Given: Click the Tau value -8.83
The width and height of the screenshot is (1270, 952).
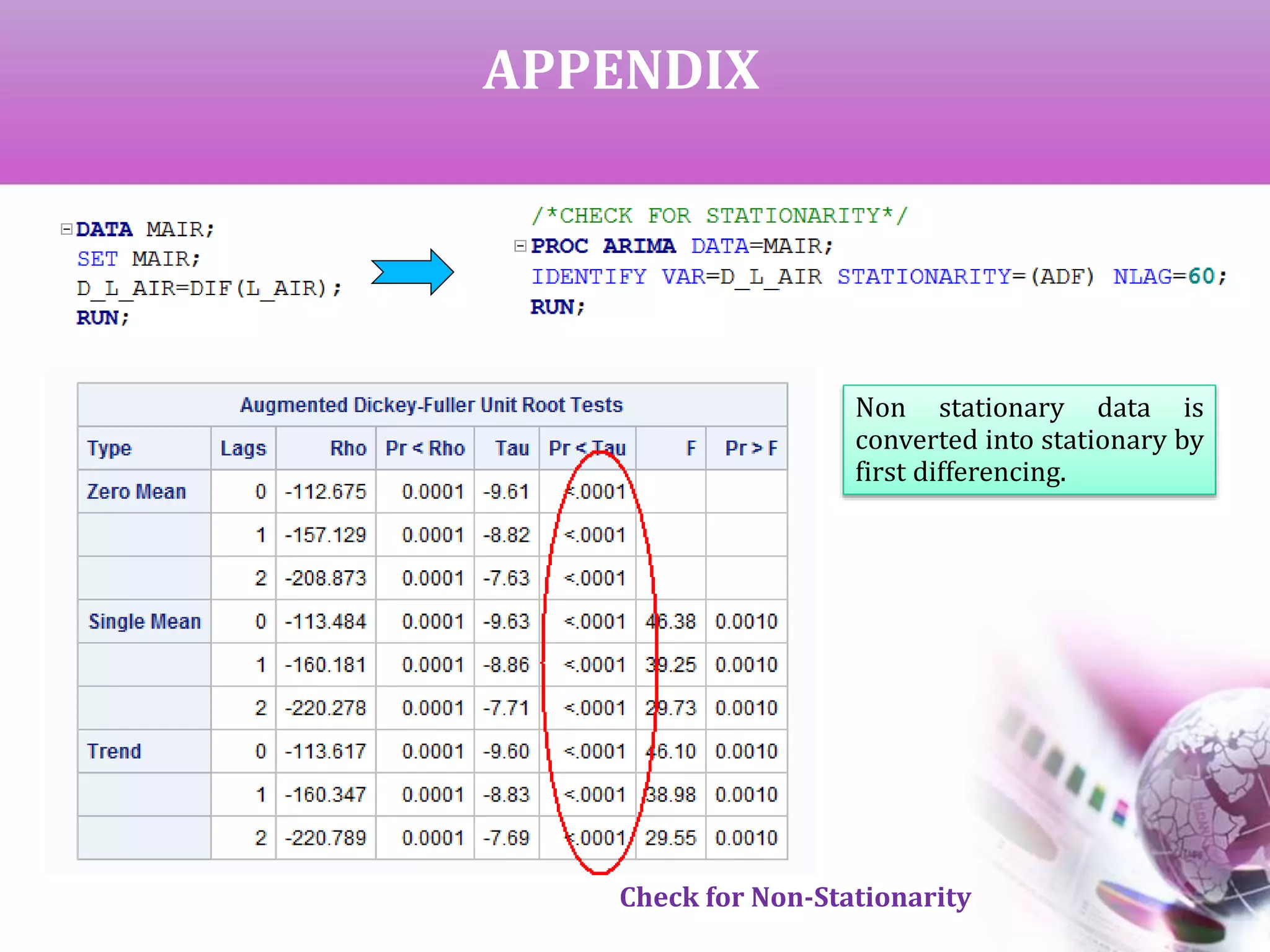Looking at the screenshot, I should pyautogui.click(x=506, y=795).
